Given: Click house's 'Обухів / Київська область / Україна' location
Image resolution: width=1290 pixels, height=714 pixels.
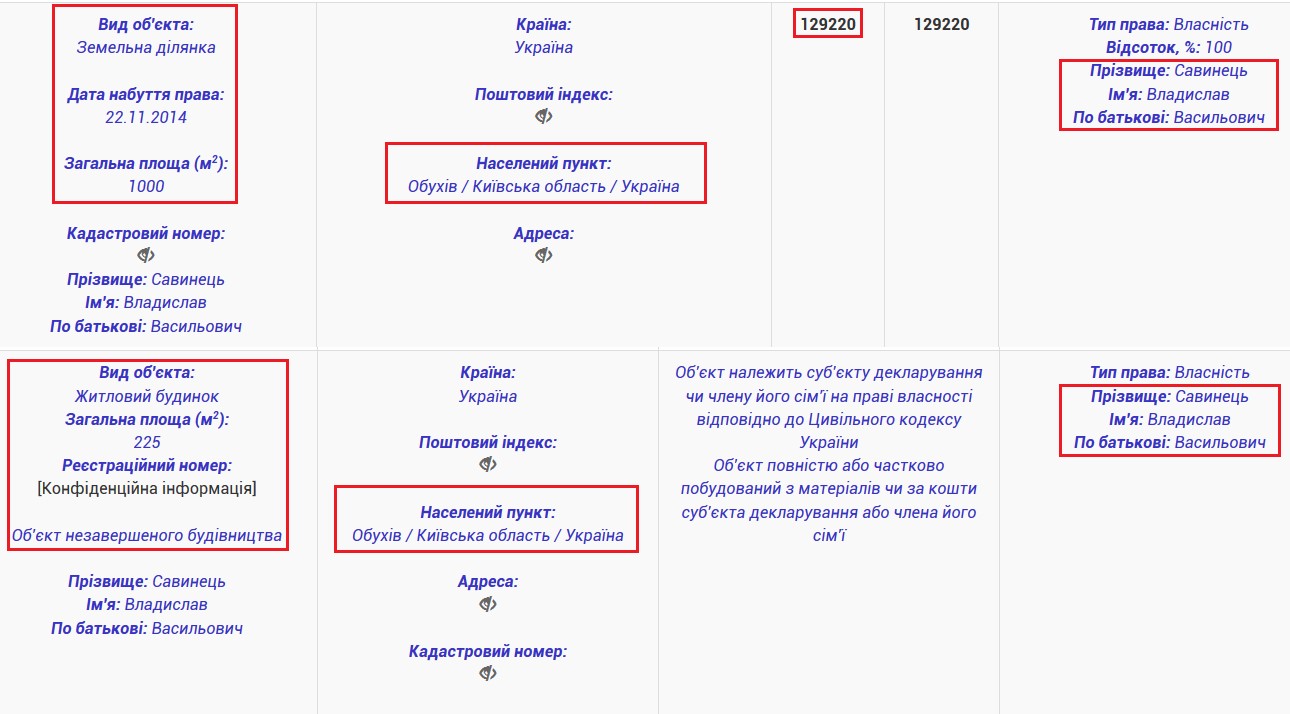Looking at the screenshot, I should coord(488,535).
